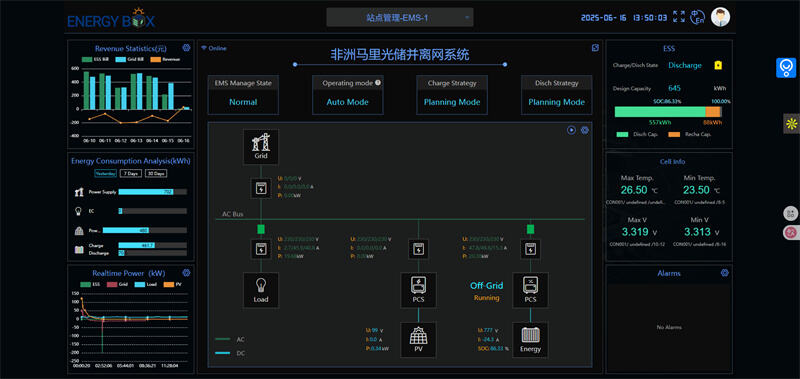Viewport: 800px width, 379px height.
Task: Toggle Grid series in Realtime Power legend
Action: coord(117,284)
